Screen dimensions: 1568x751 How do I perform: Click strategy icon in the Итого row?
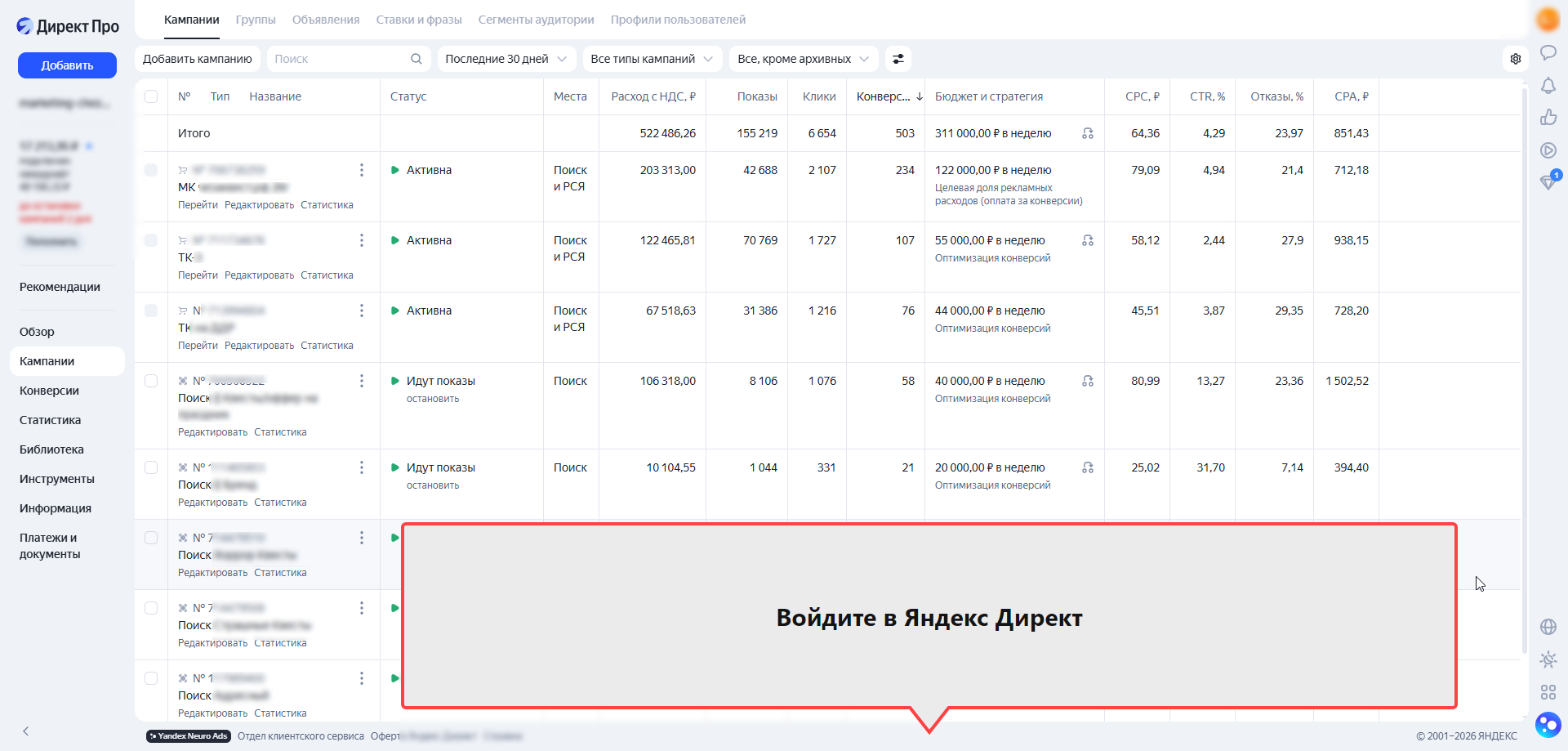tap(1088, 133)
